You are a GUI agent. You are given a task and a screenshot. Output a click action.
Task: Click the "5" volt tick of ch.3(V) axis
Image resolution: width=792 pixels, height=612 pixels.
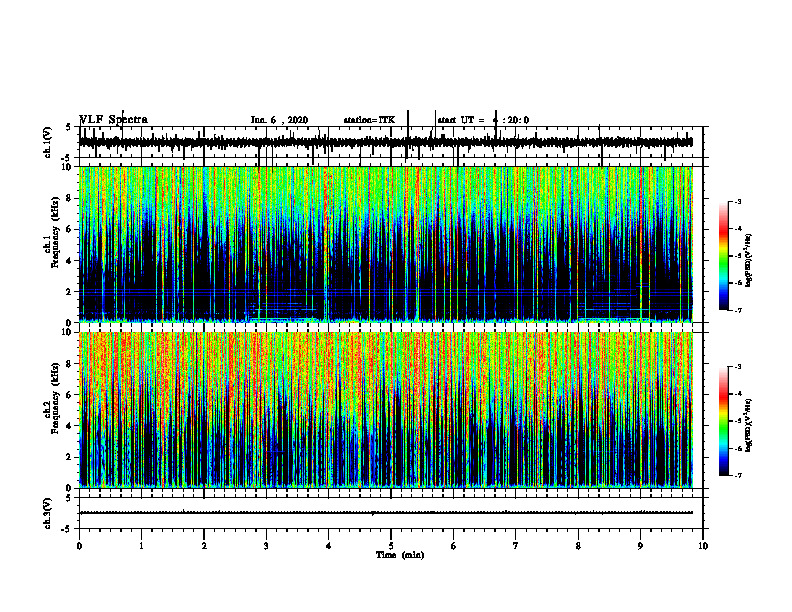click(69, 498)
